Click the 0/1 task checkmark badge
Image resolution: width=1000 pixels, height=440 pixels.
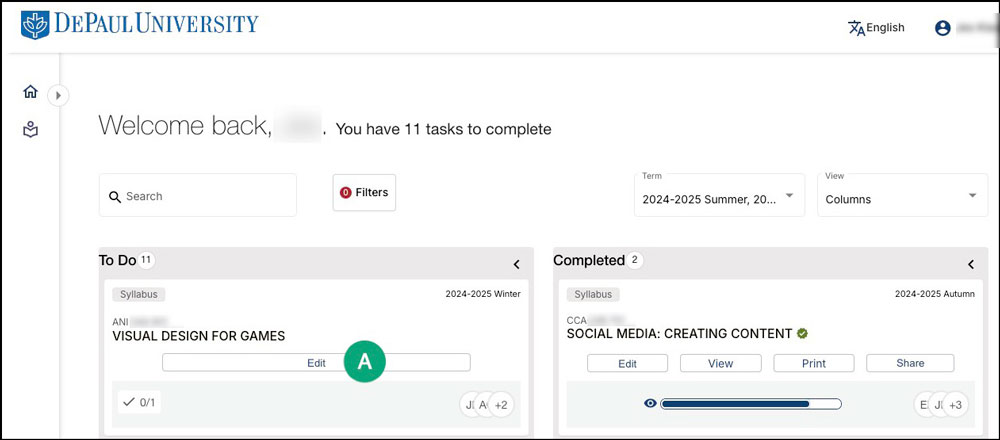(x=139, y=402)
